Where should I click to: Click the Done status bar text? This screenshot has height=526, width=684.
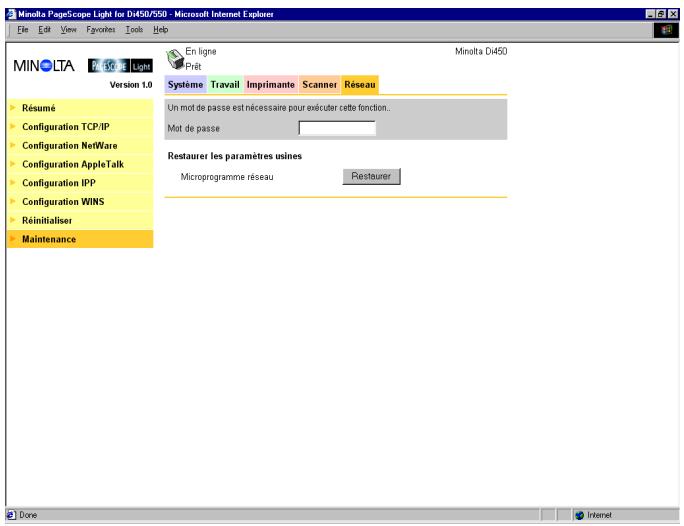coord(28,515)
